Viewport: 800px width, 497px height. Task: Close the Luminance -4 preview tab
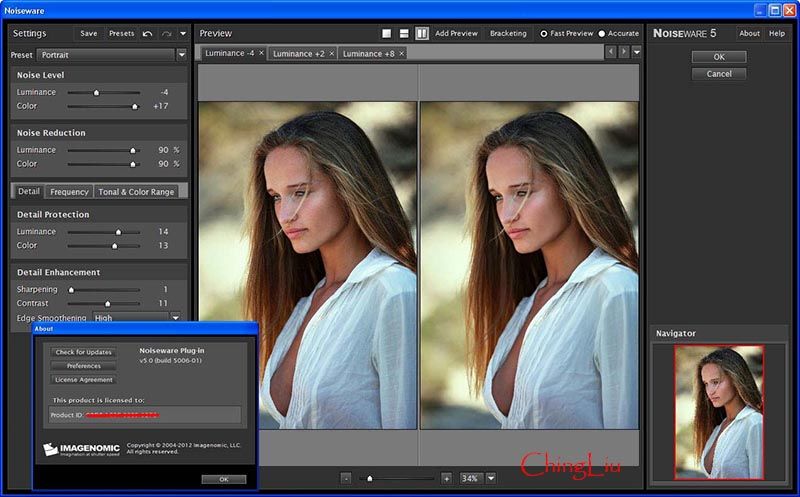click(262, 53)
